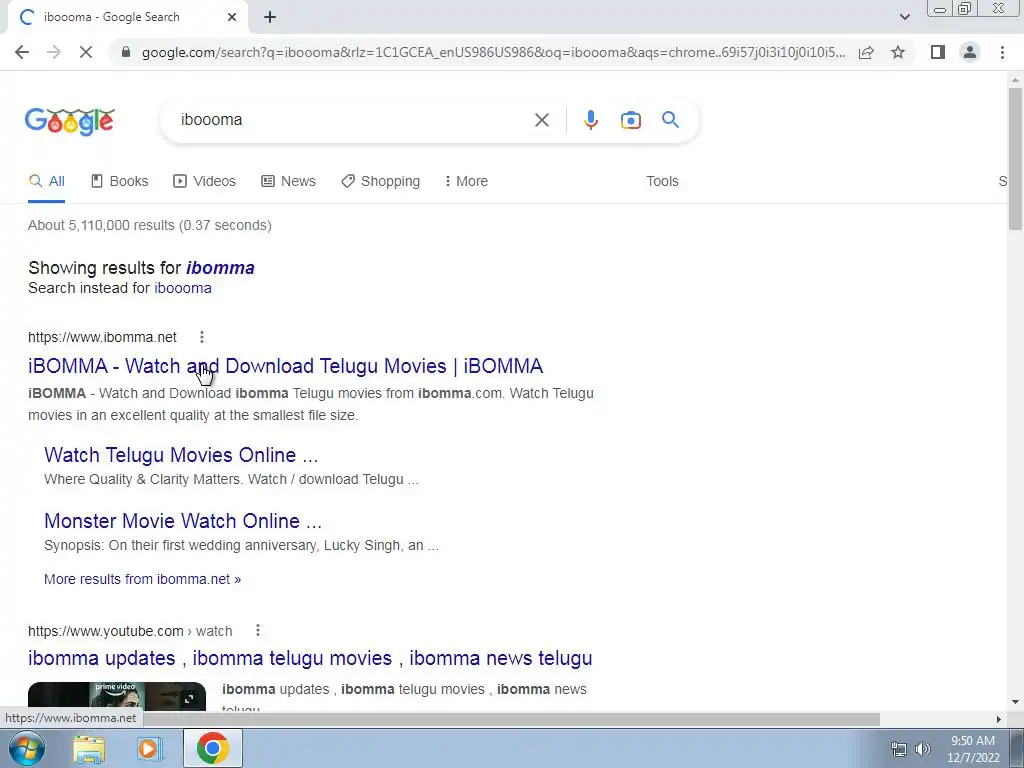Open the side panel icon
Image resolution: width=1024 pixels, height=768 pixels.
click(938, 52)
